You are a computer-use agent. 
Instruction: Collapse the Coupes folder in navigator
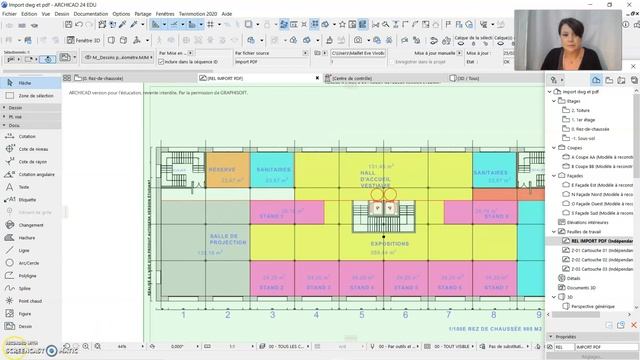554,148
